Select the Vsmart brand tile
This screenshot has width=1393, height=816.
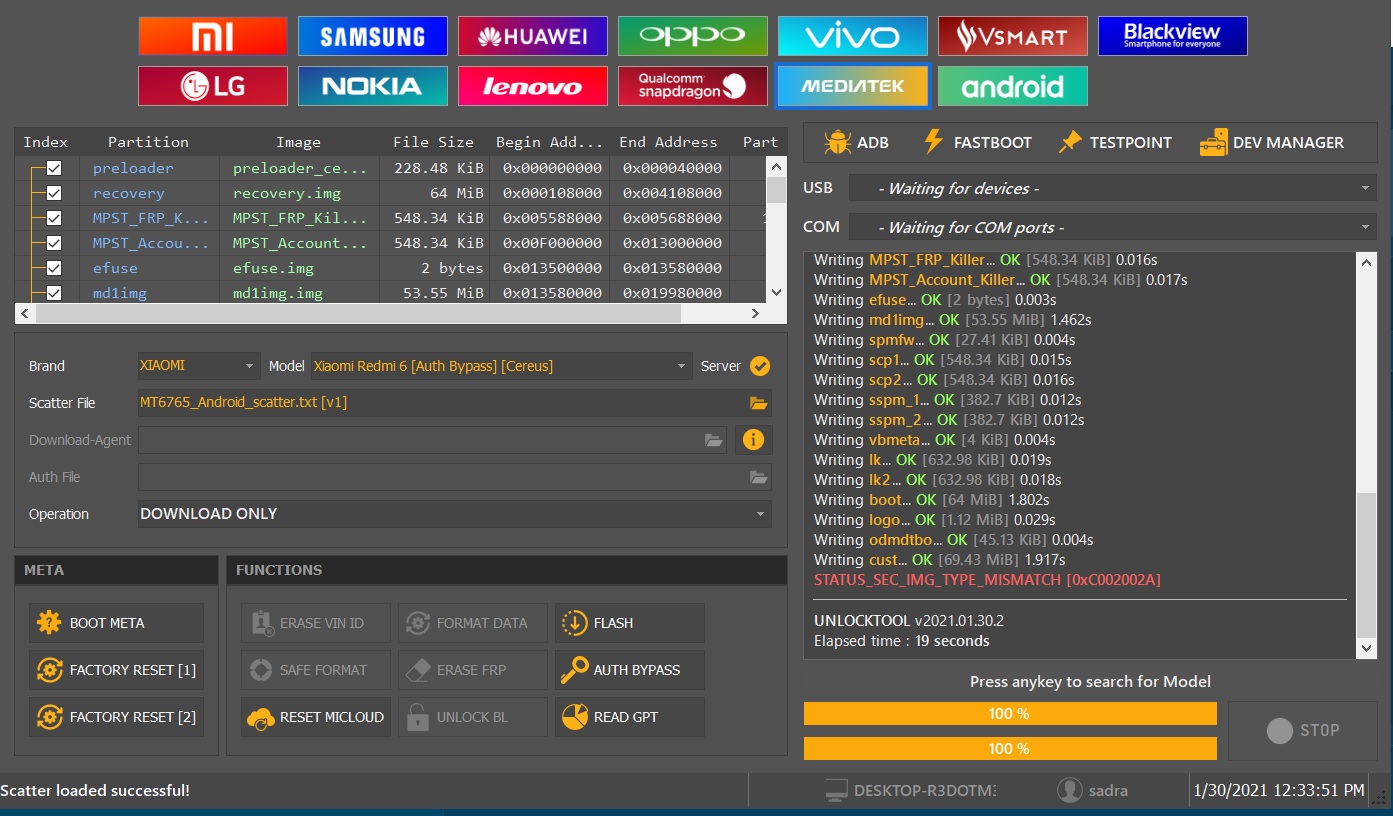(1013, 36)
